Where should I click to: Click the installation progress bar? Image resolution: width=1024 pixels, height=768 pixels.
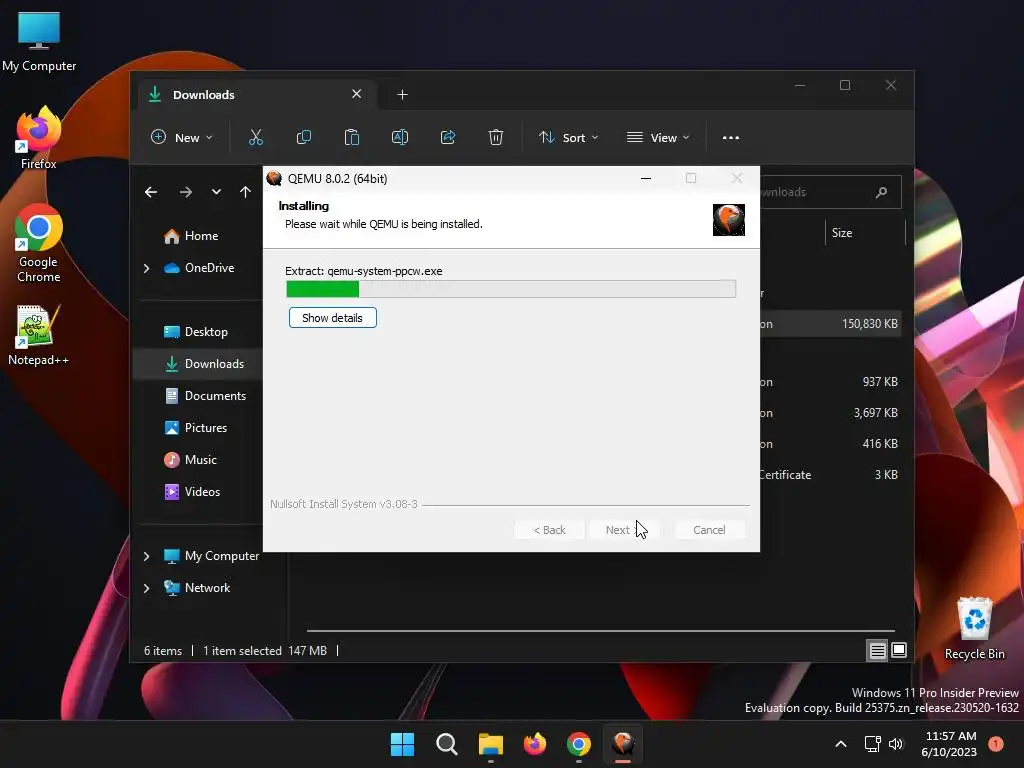pyautogui.click(x=511, y=289)
